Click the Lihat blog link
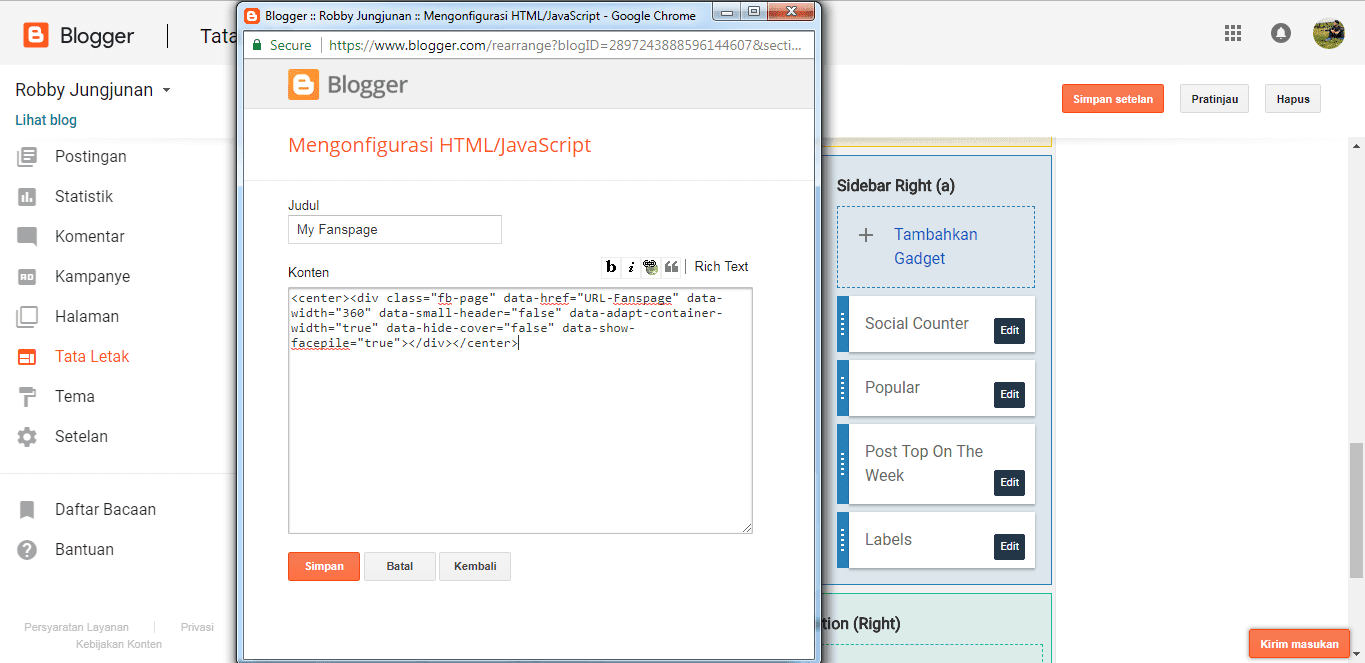1365x663 pixels. click(46, 120)
